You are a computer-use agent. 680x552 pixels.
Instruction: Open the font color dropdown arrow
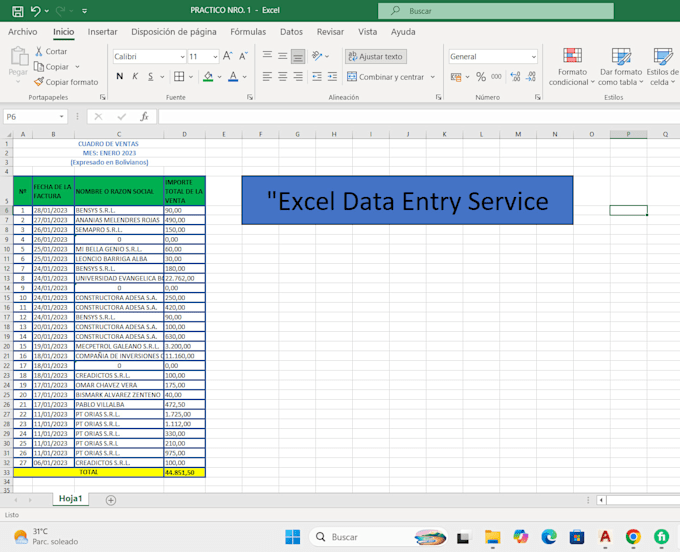point(245,77)
